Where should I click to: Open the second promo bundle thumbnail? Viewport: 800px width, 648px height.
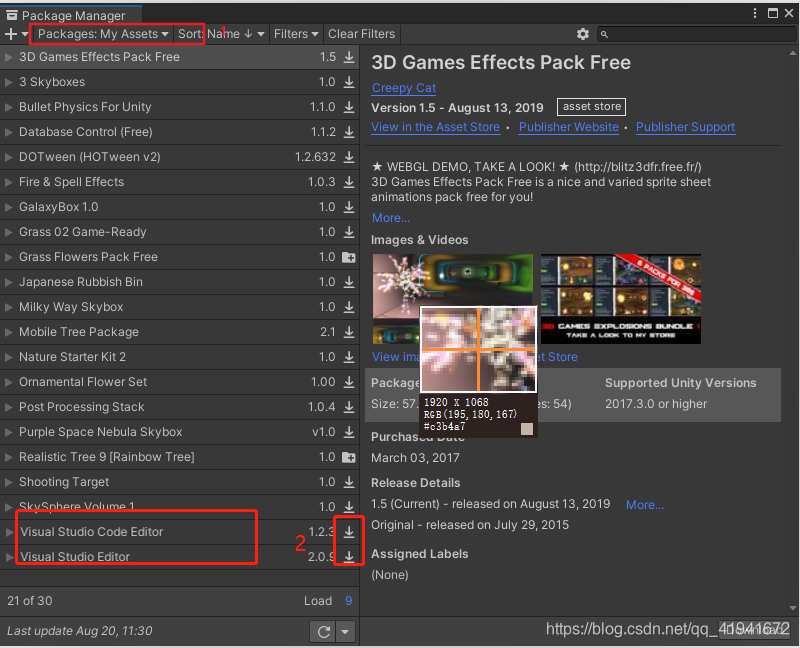(x=620, y=299)
